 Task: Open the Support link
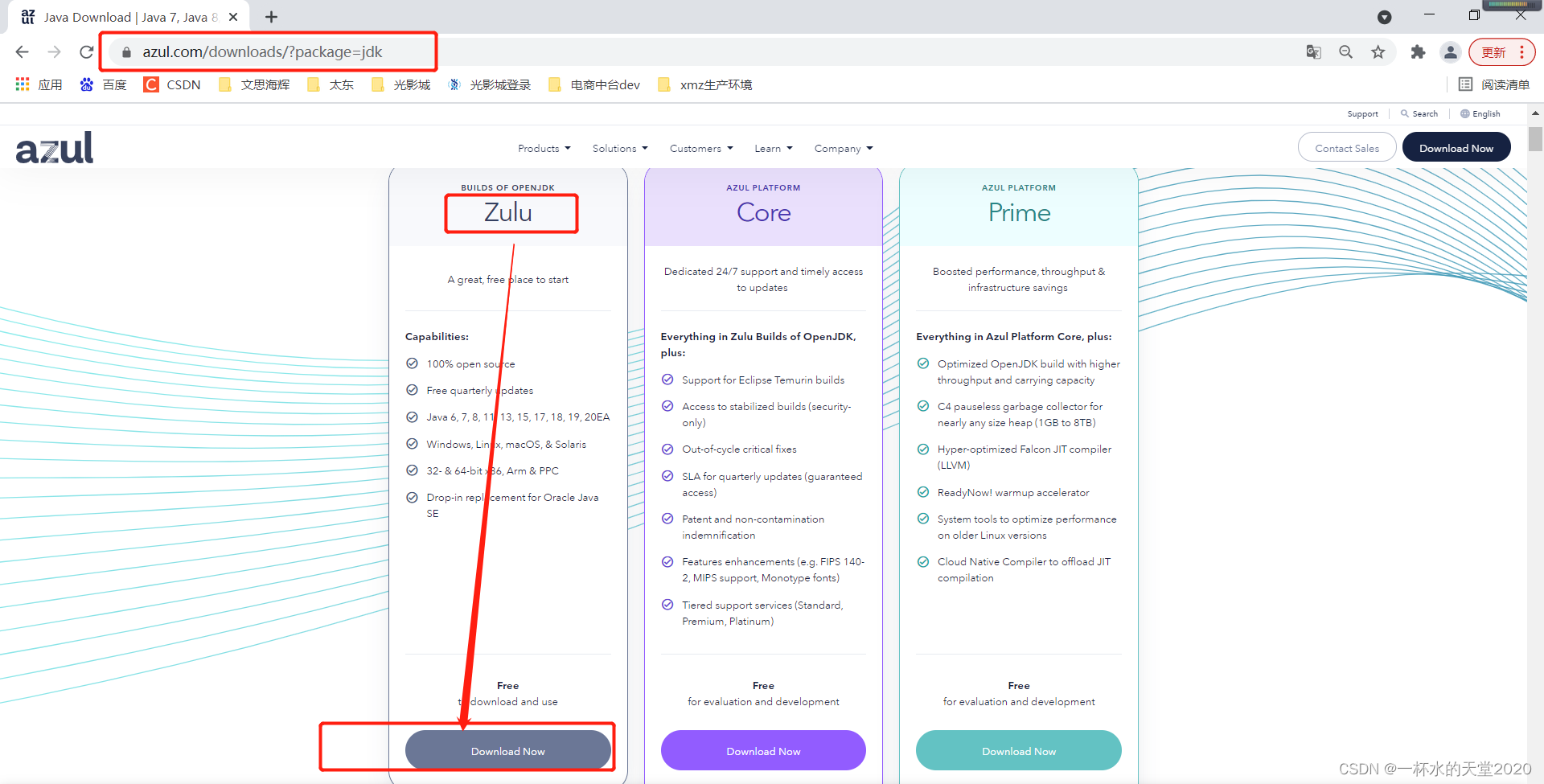(1362, 114)
